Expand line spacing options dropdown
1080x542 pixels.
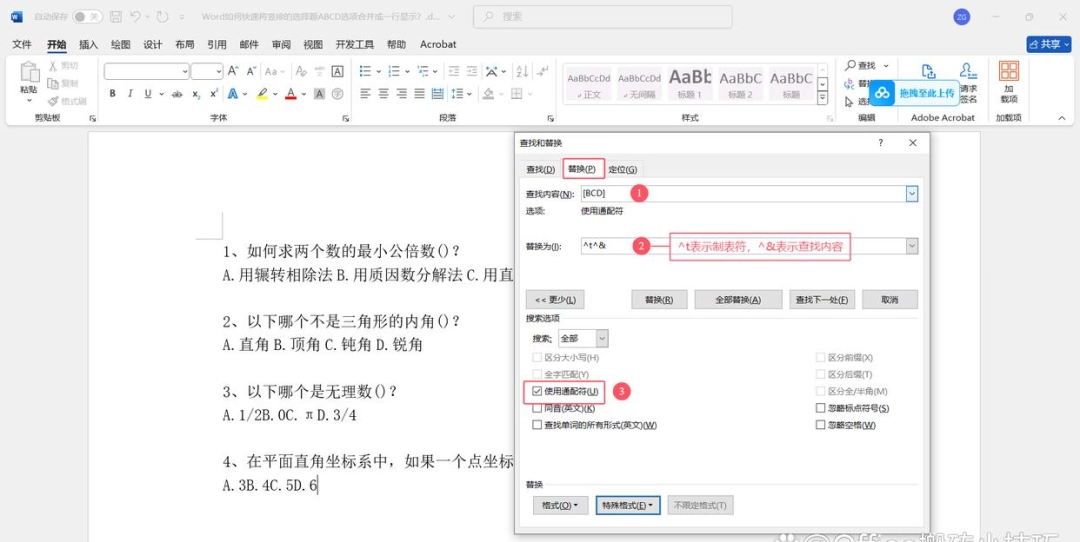[470, 94]
